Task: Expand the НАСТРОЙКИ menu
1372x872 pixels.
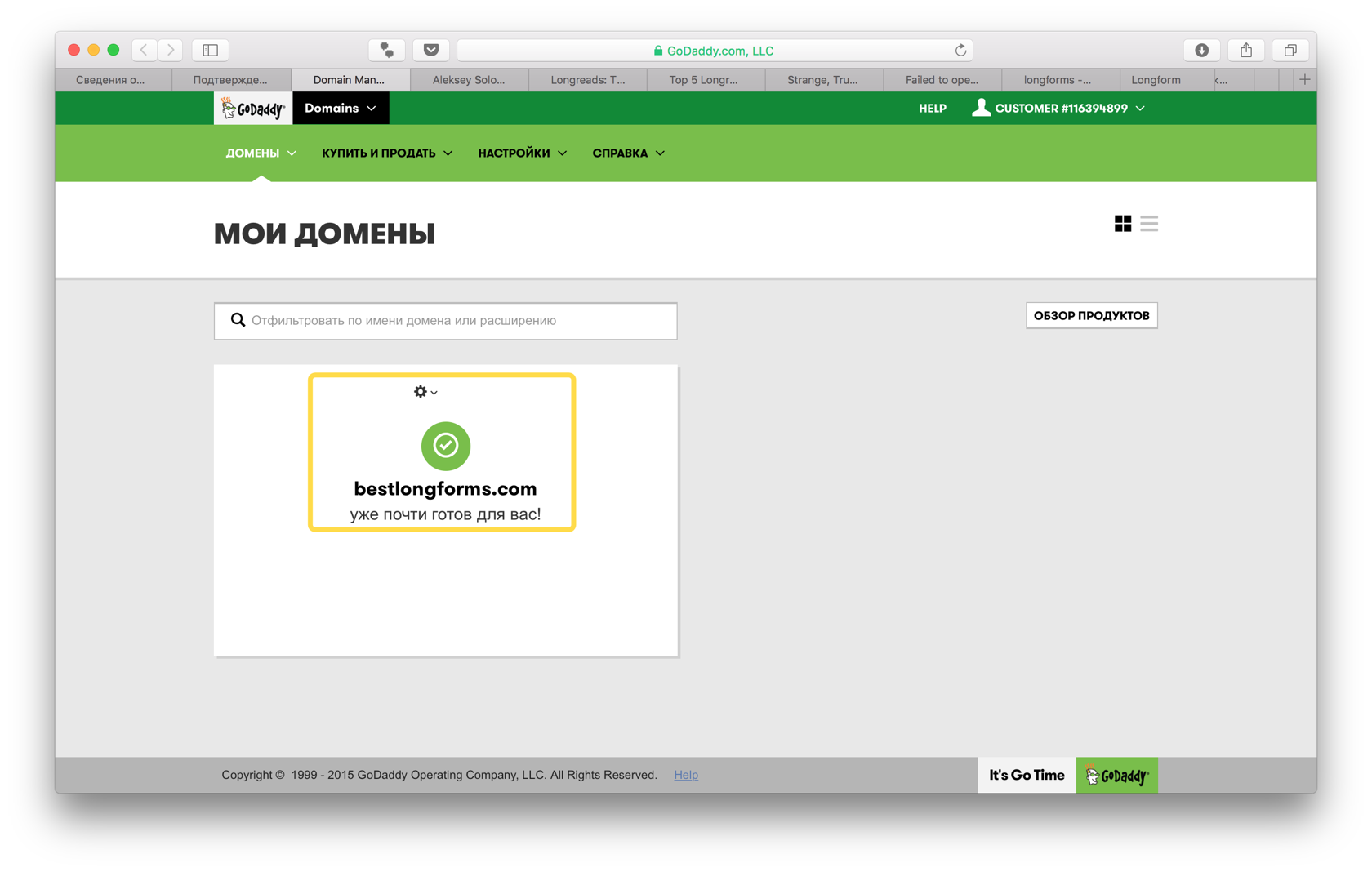Action: [523, 153]
